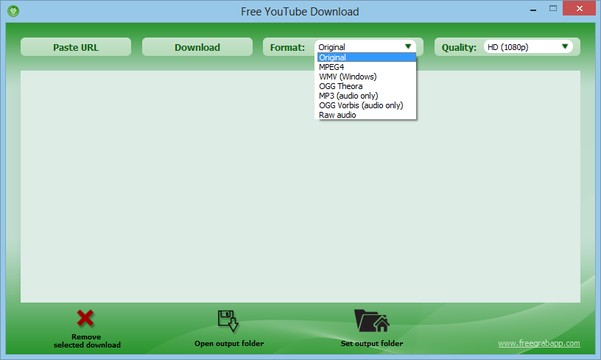Click the set output folder home icon
Image resolution: width=601 pixels, height=360 pixels.
point(371,321)
